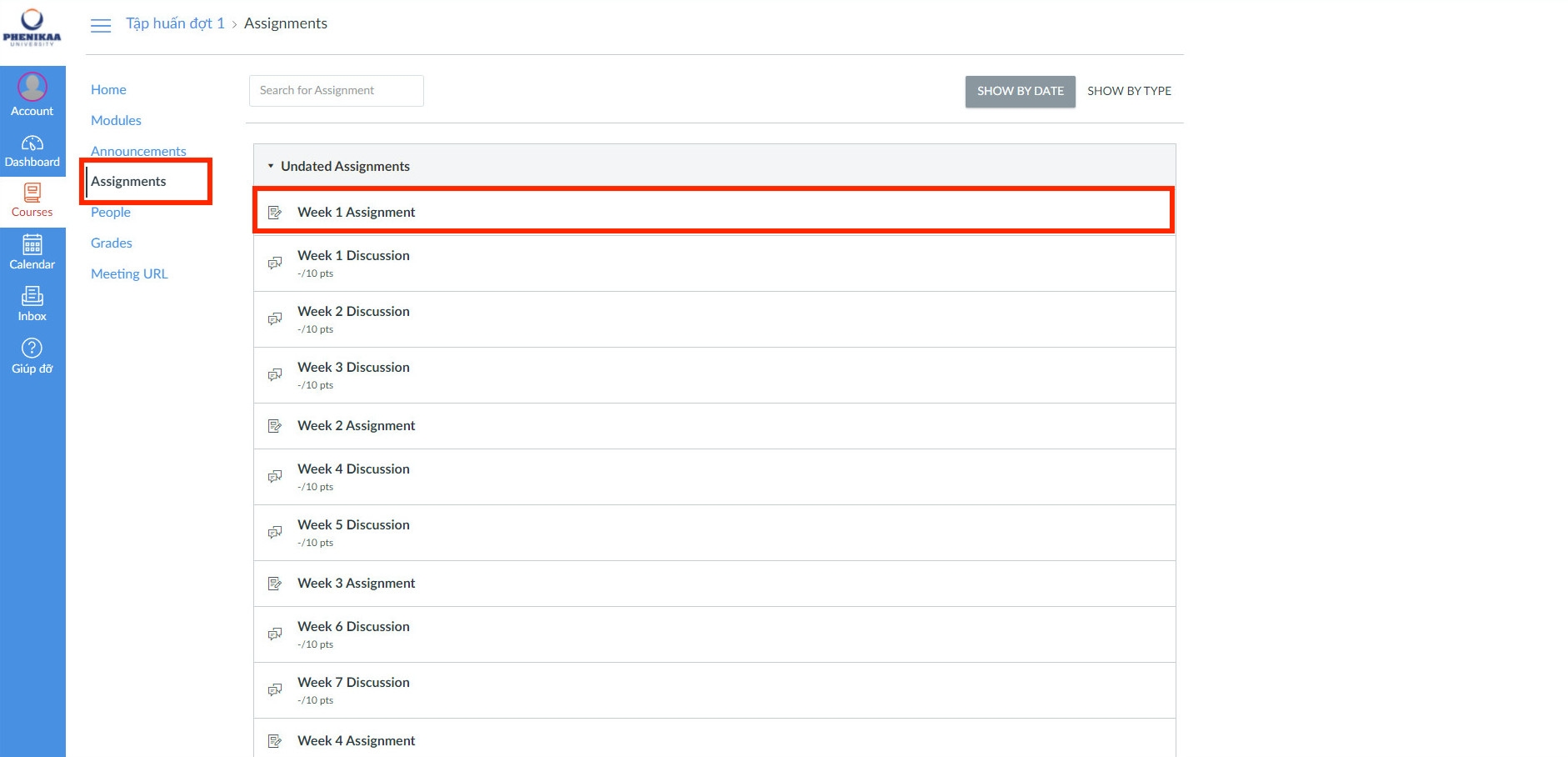The height and width of the screenshot is (757, 1568).
Task: Open Modules in course menu
Action: click(116, 120)
